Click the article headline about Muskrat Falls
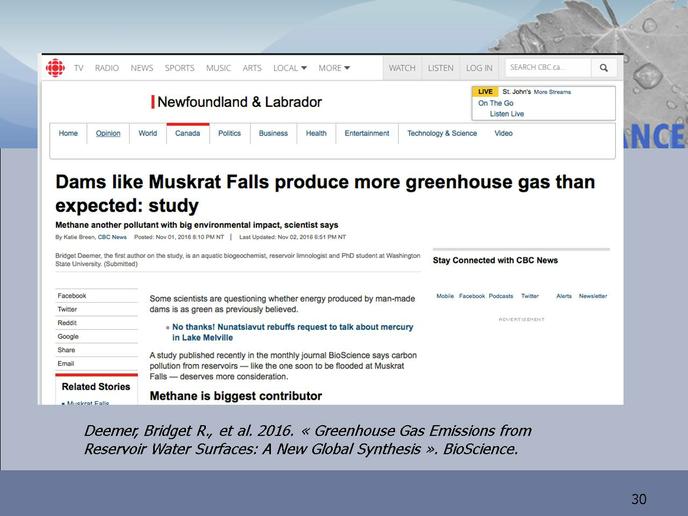This screenshot has height=516, width=688. (325, 194)
